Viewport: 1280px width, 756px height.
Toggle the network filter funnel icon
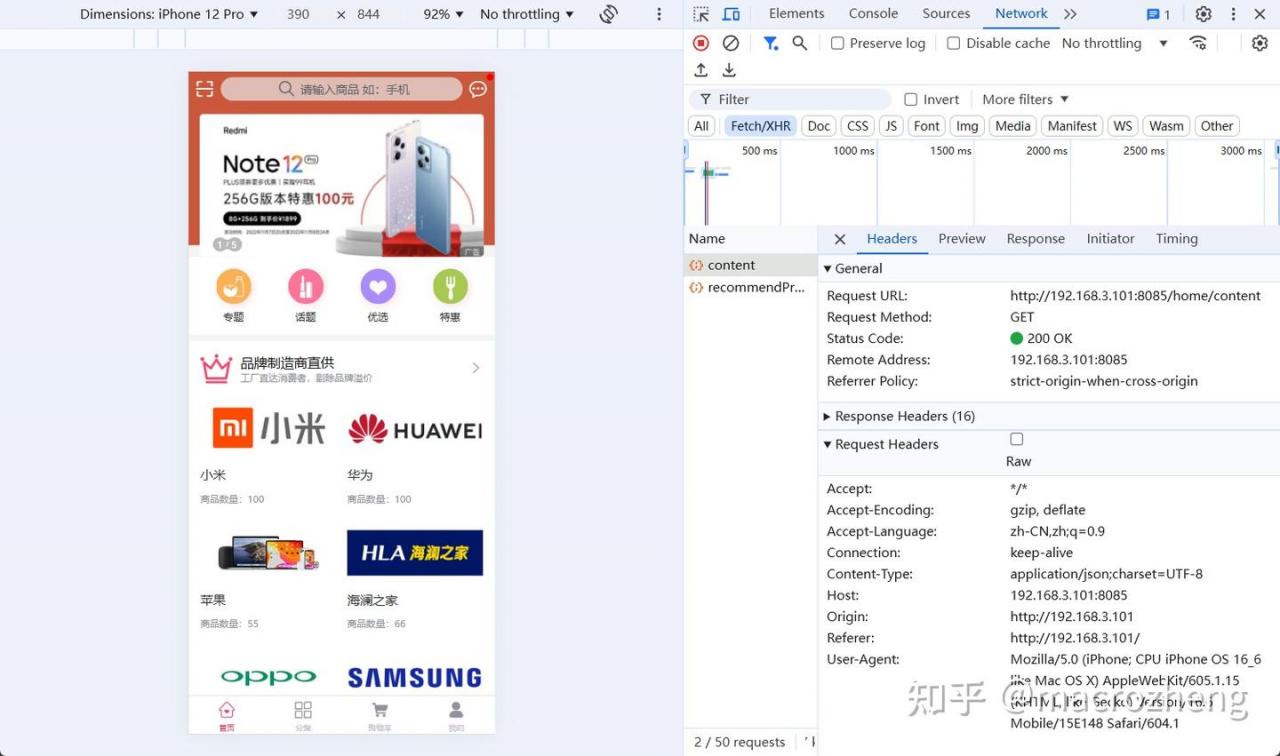coord(770,43)
